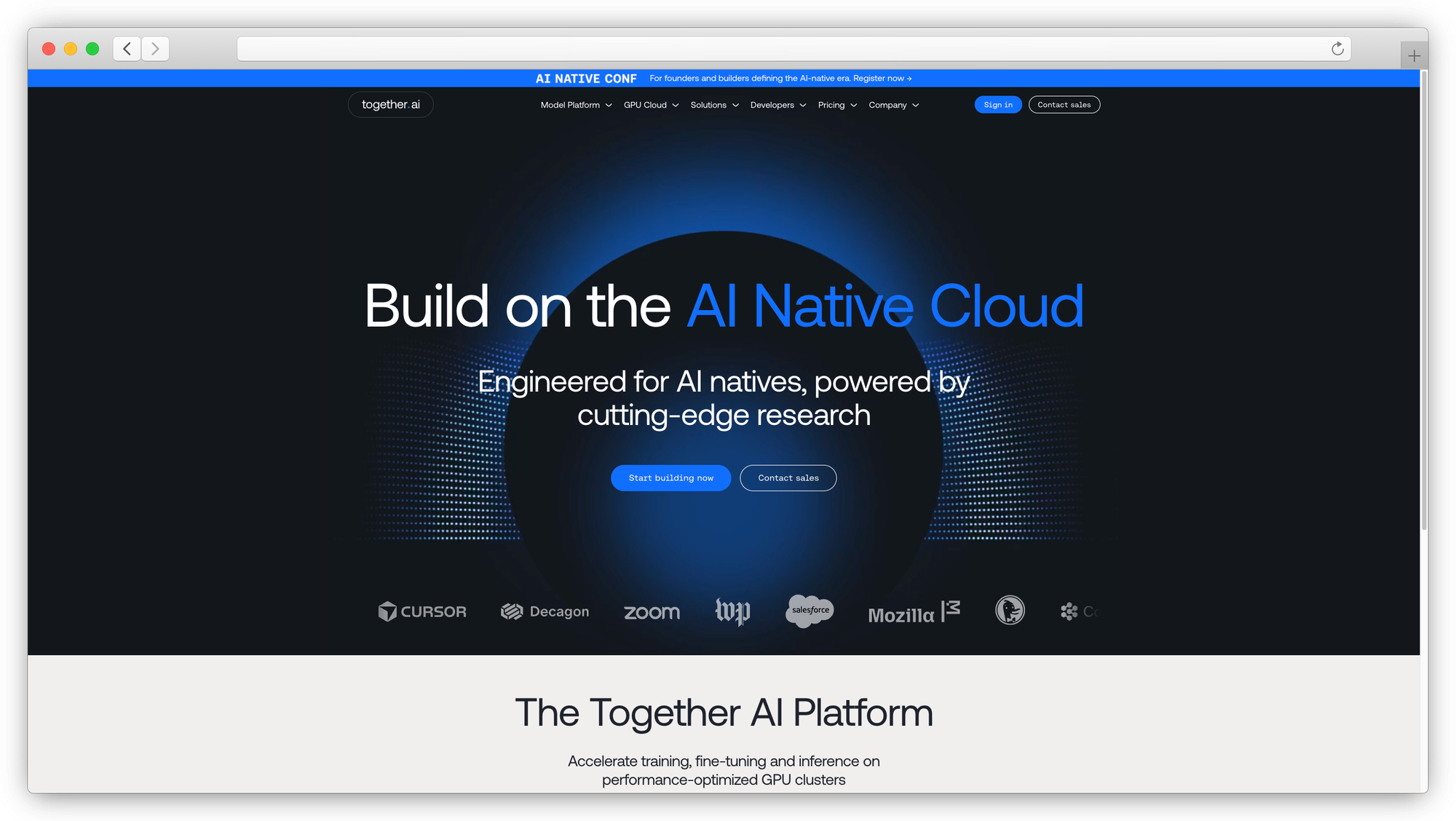Click the Sign in button
Screen dimensions: 1456x821
pyautogui.click(x=997, y=105)
